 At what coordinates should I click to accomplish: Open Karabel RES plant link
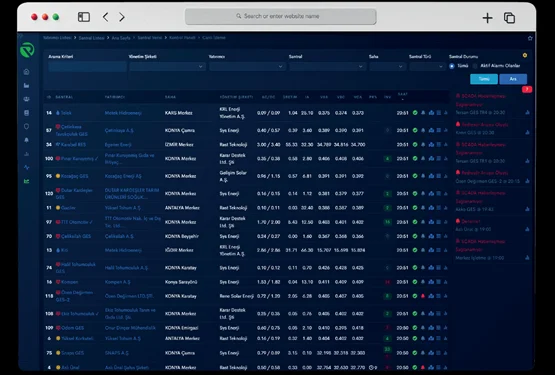[x=73, y=144]
